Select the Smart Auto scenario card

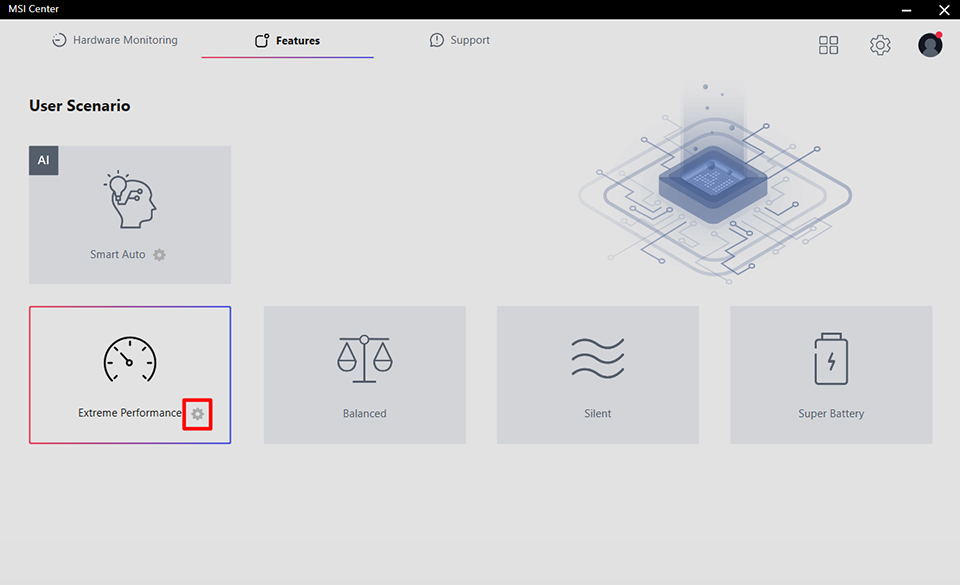130,214
